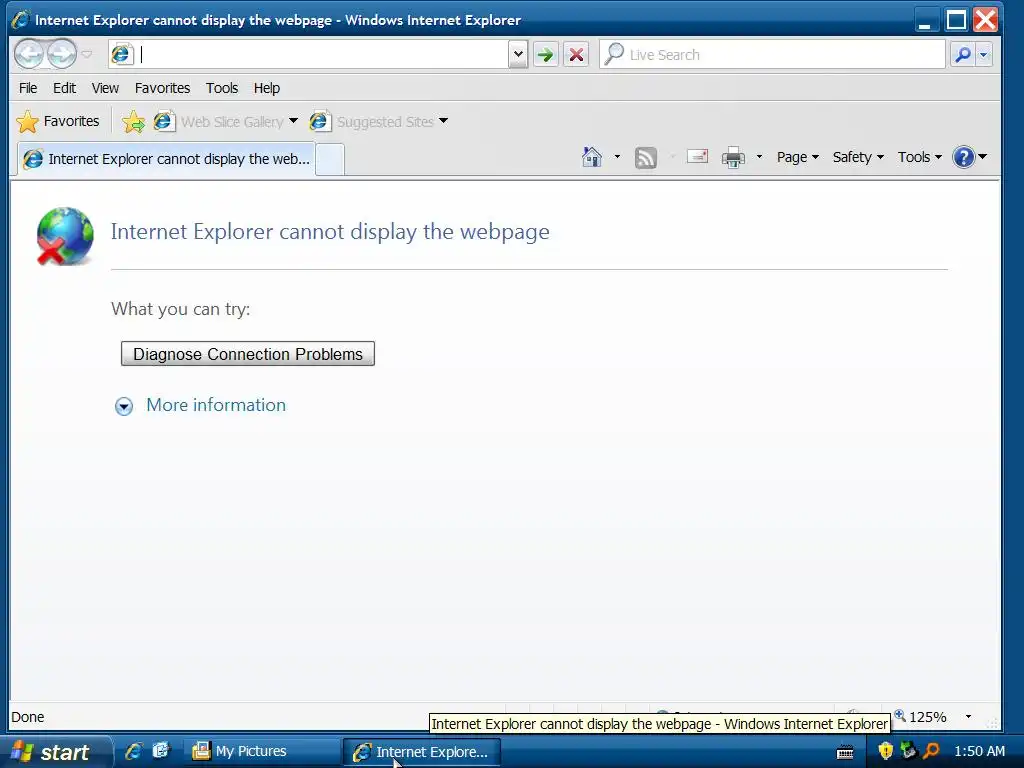Open the Favorites menu in menu bar
1024x768 pixels.
162,88
